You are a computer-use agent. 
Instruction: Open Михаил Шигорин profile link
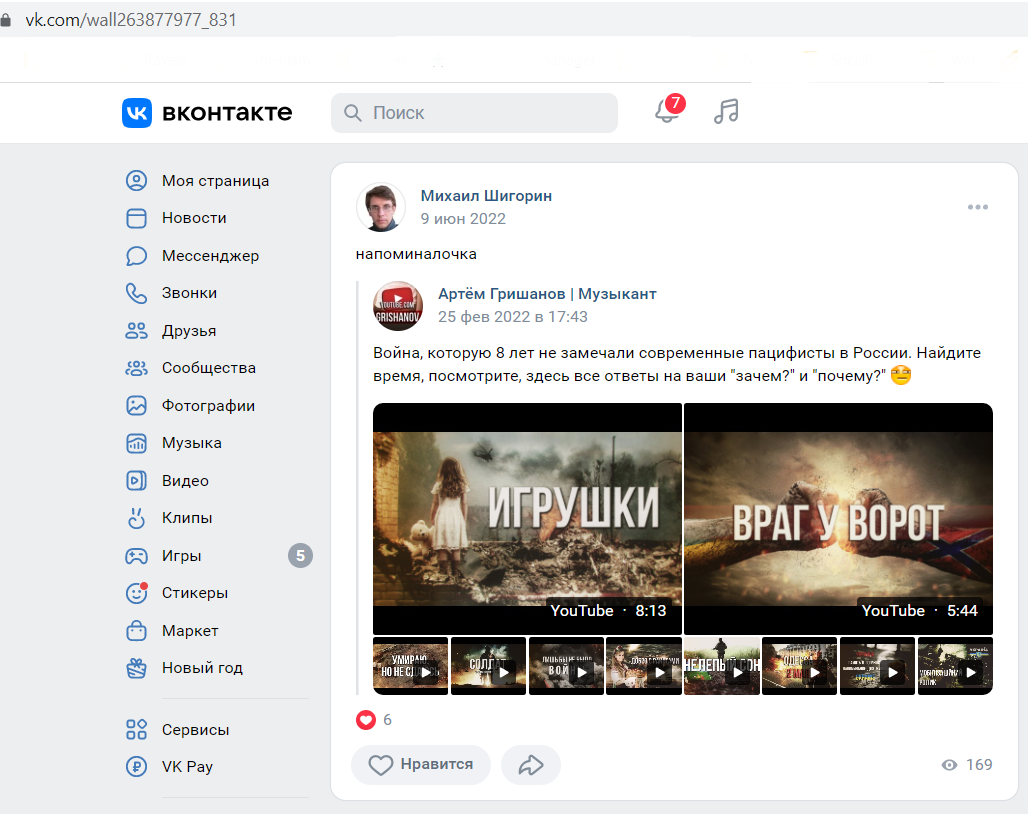pos(486,196)
